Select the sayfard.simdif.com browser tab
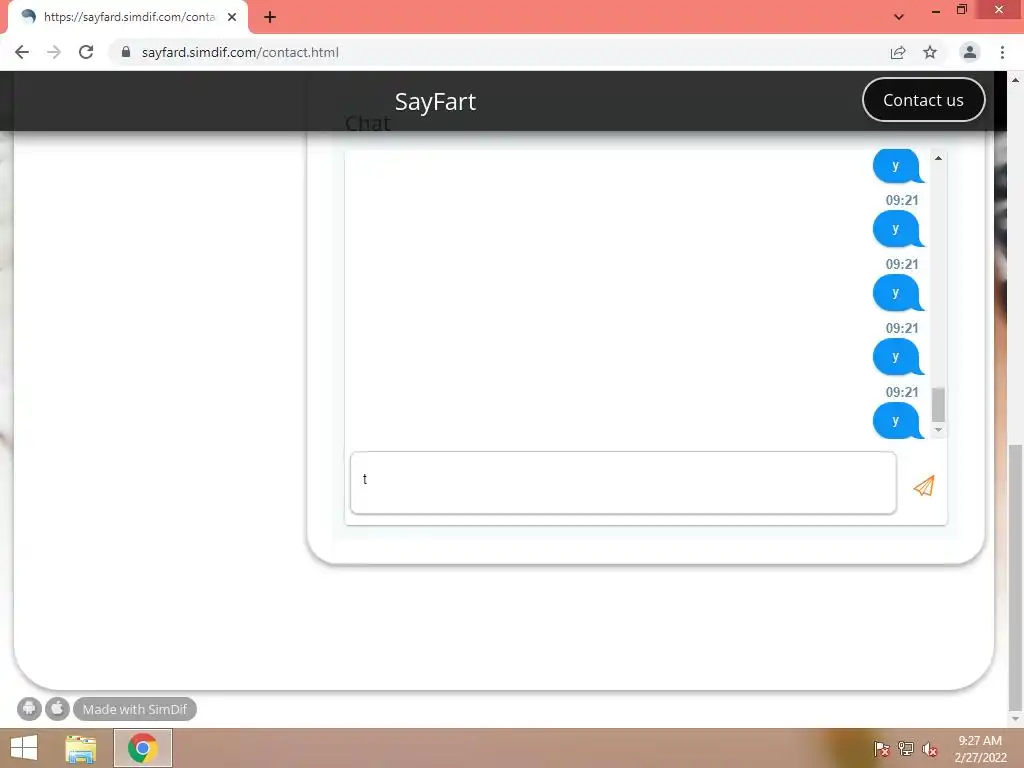The height and width of the screenshot is (768, 1024). [128, 17]
